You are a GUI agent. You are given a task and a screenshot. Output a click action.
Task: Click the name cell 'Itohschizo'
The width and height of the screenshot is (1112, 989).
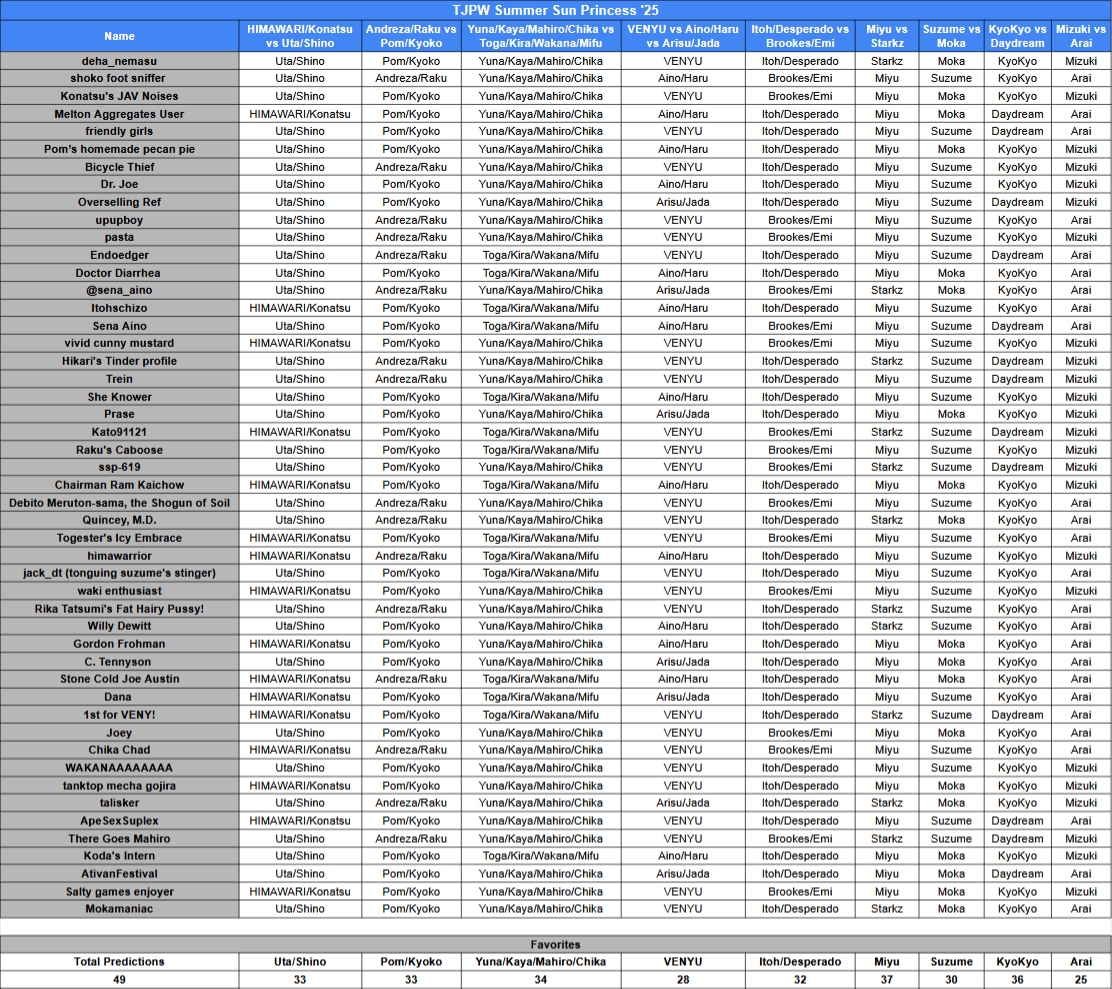[x=119, y=308]
